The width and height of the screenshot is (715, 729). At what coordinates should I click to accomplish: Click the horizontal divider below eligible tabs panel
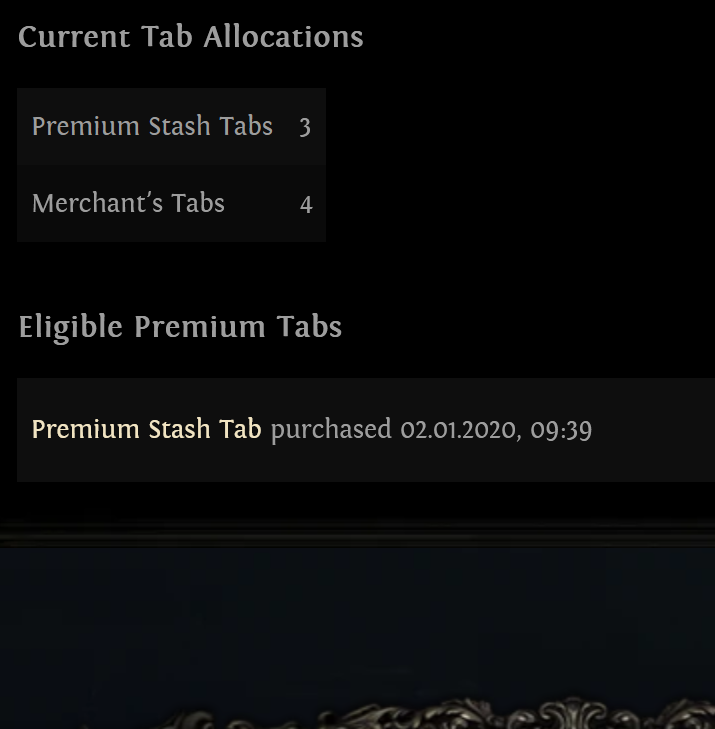[357, 536]
